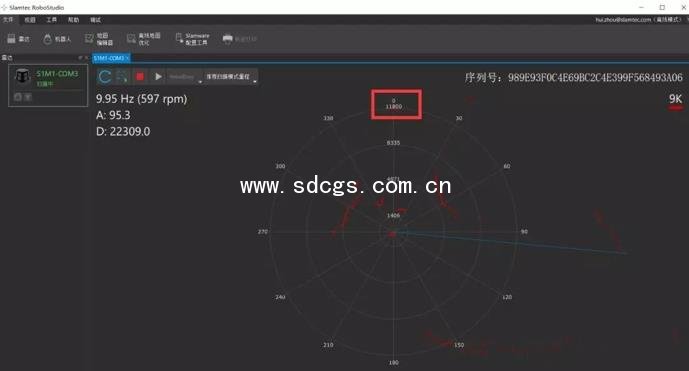Click the 300 degree label

[x=280, y=166]
